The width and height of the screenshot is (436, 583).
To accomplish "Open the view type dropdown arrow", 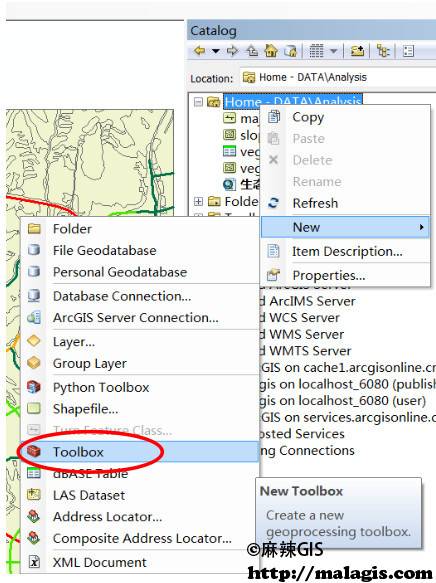I will pos(334,51).
